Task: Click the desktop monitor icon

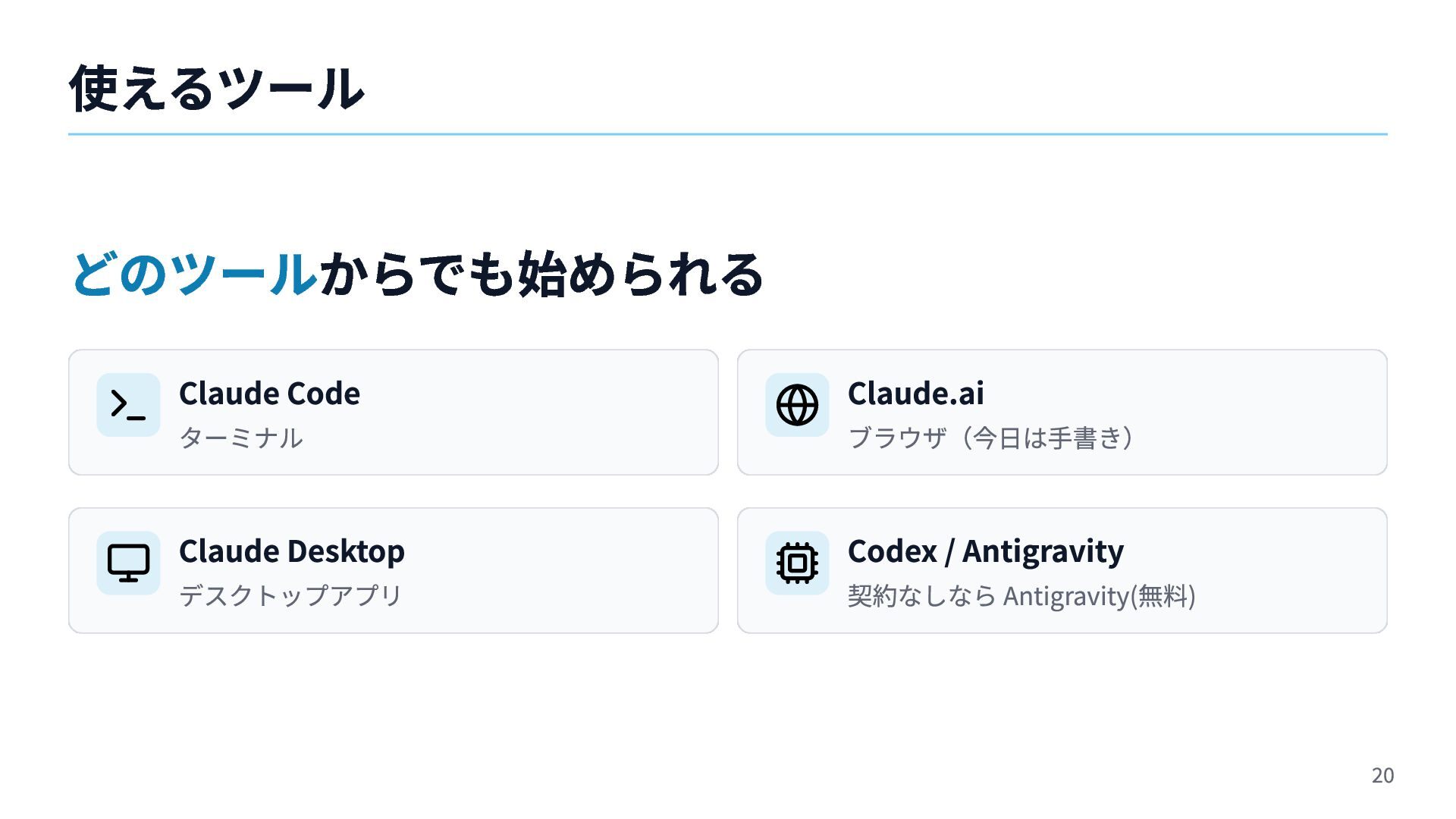Action: [x=128, y=563]
